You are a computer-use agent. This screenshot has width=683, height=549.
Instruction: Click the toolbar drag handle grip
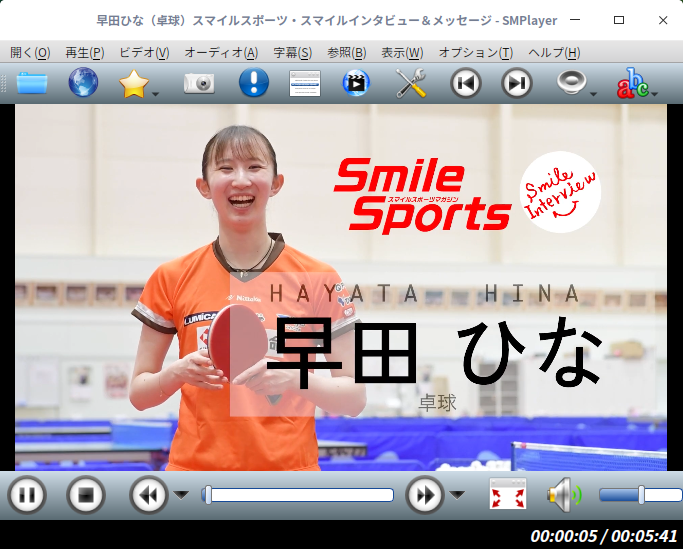(3, 83)
